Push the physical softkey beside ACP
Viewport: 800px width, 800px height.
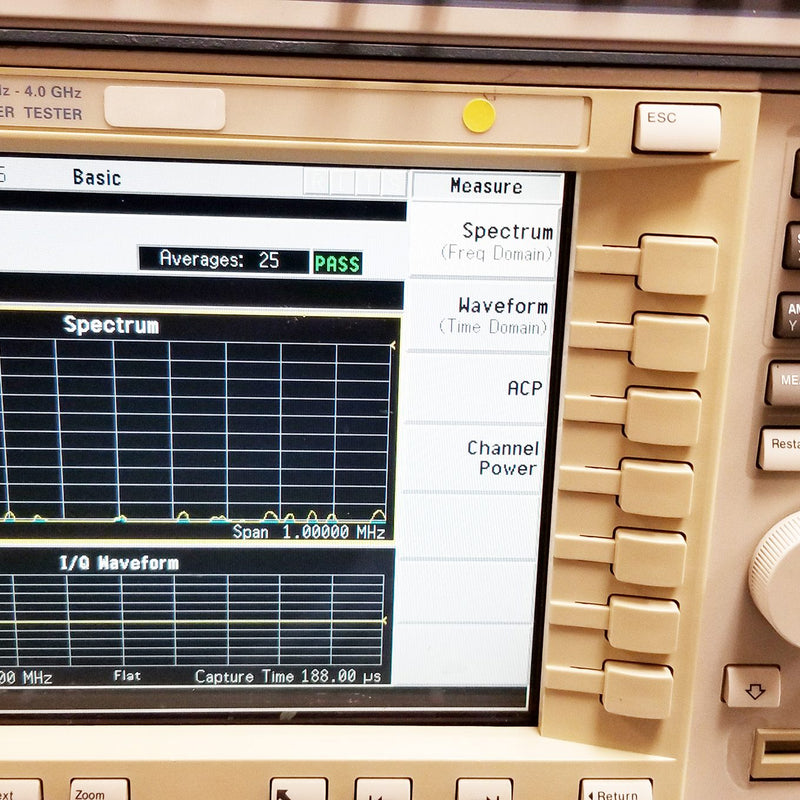662,416
